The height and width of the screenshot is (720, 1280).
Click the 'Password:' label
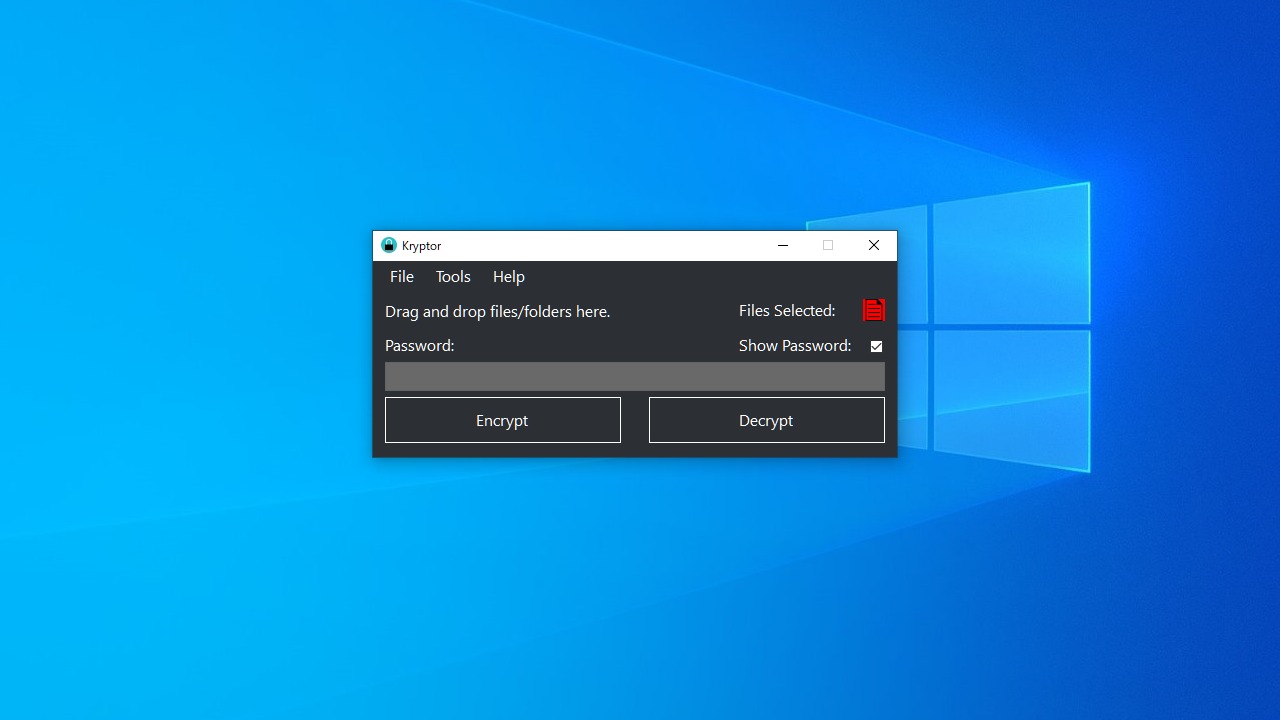419,346
